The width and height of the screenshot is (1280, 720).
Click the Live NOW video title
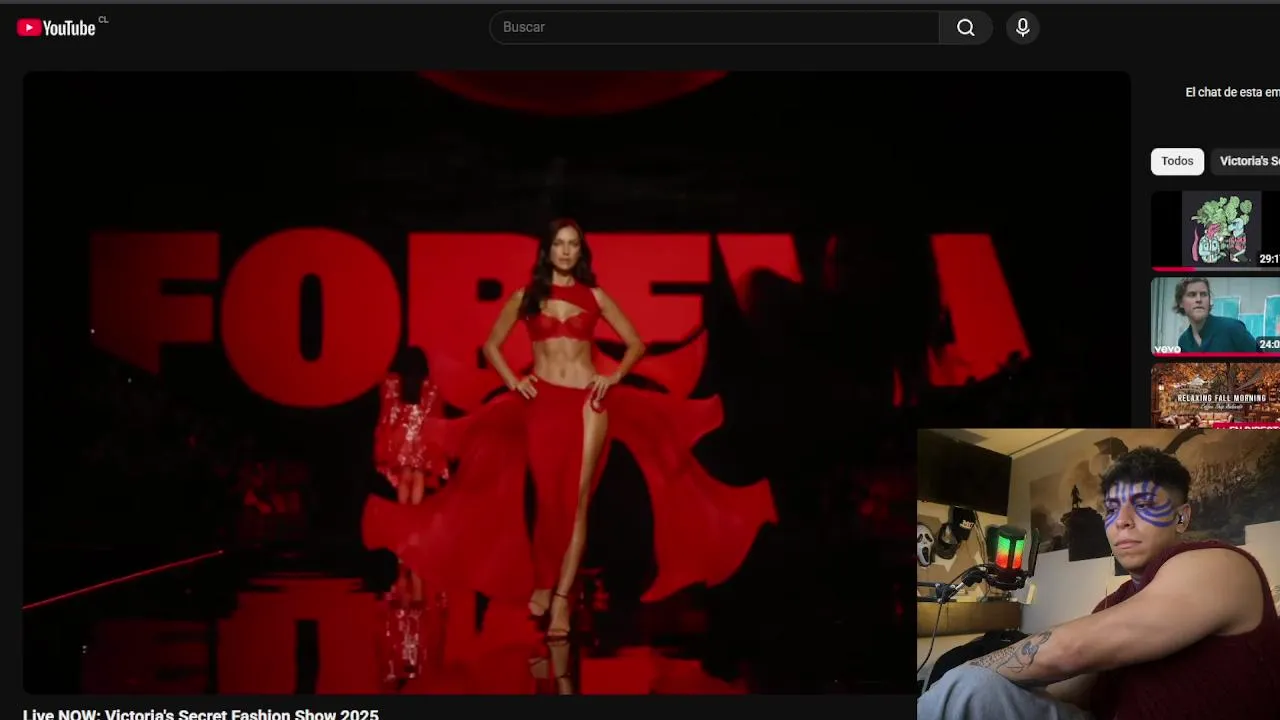(x=201, y=714)
